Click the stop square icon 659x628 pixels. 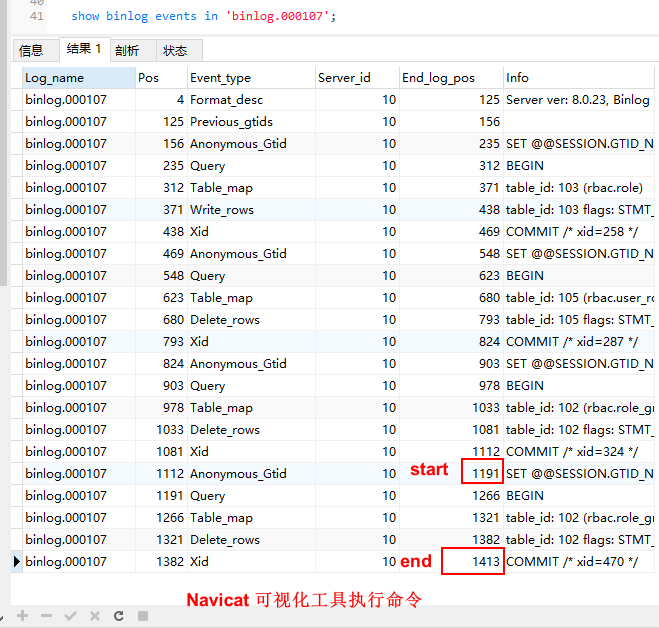[x=143, y=616]
